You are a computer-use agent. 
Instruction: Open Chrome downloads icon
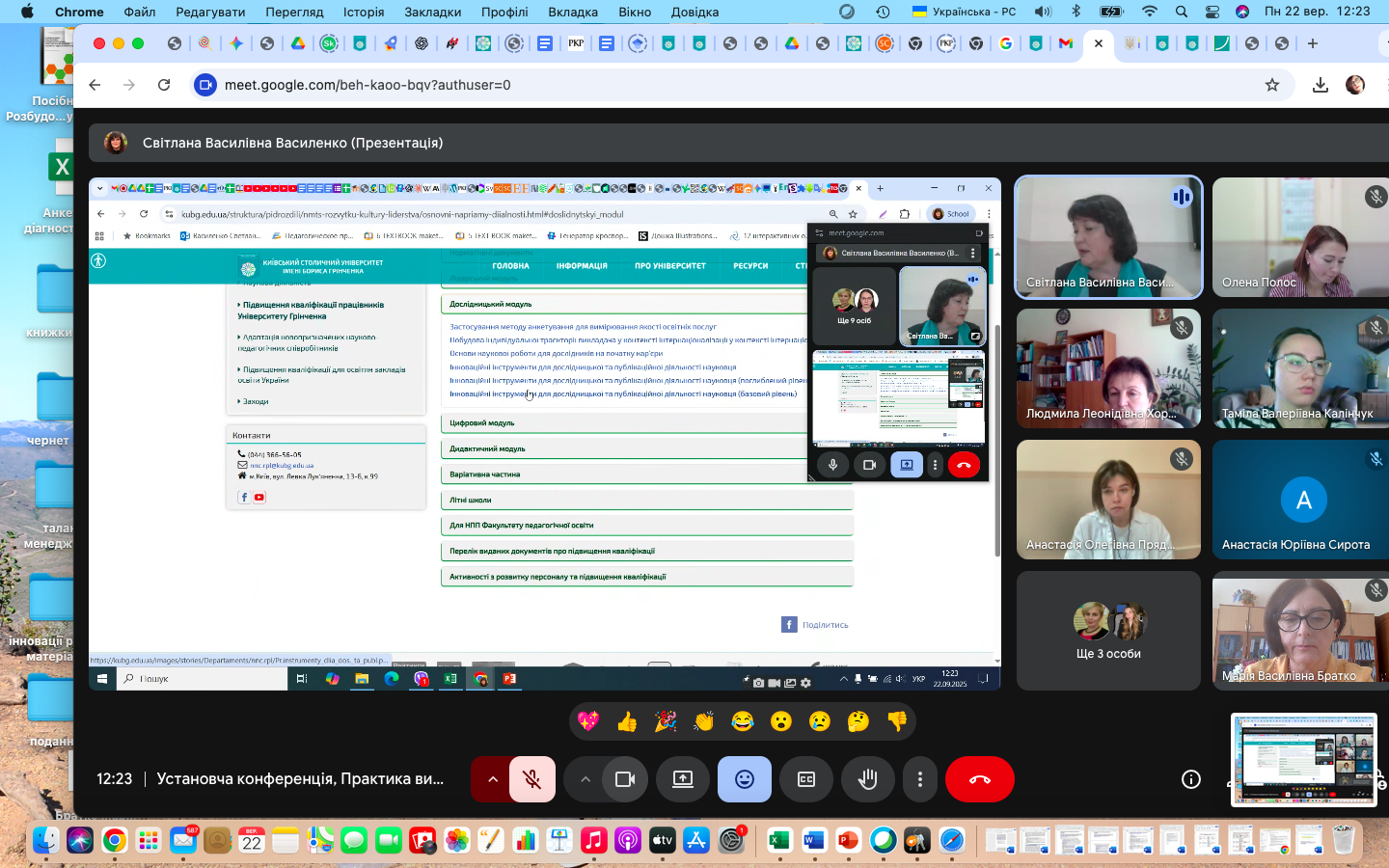point(1321,85)
